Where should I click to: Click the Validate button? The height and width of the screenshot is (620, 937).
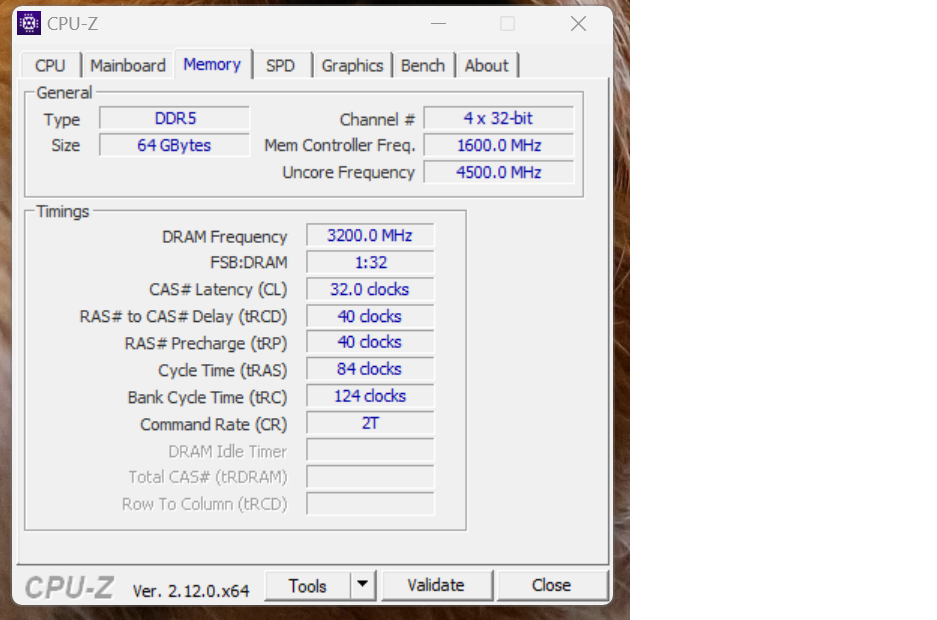436,585
